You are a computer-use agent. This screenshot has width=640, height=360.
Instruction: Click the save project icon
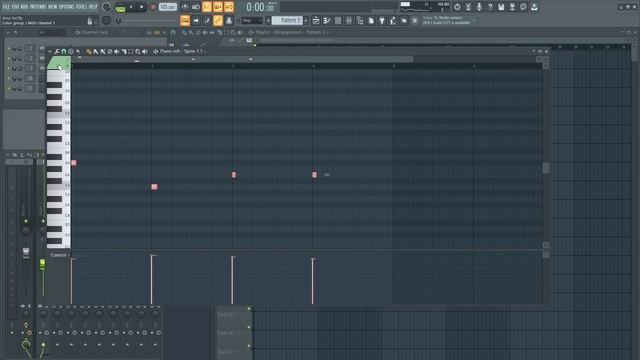pos(501,7)
